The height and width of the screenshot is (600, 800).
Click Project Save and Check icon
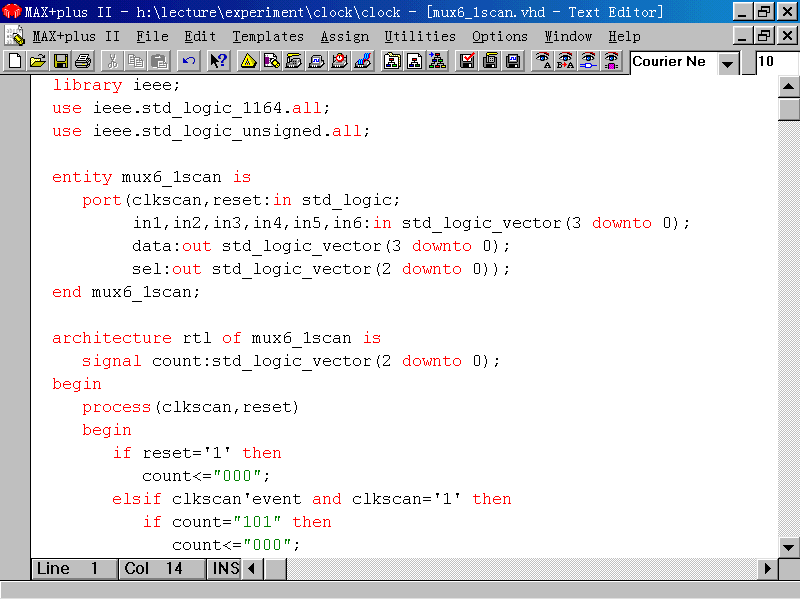tap(467, 61)
